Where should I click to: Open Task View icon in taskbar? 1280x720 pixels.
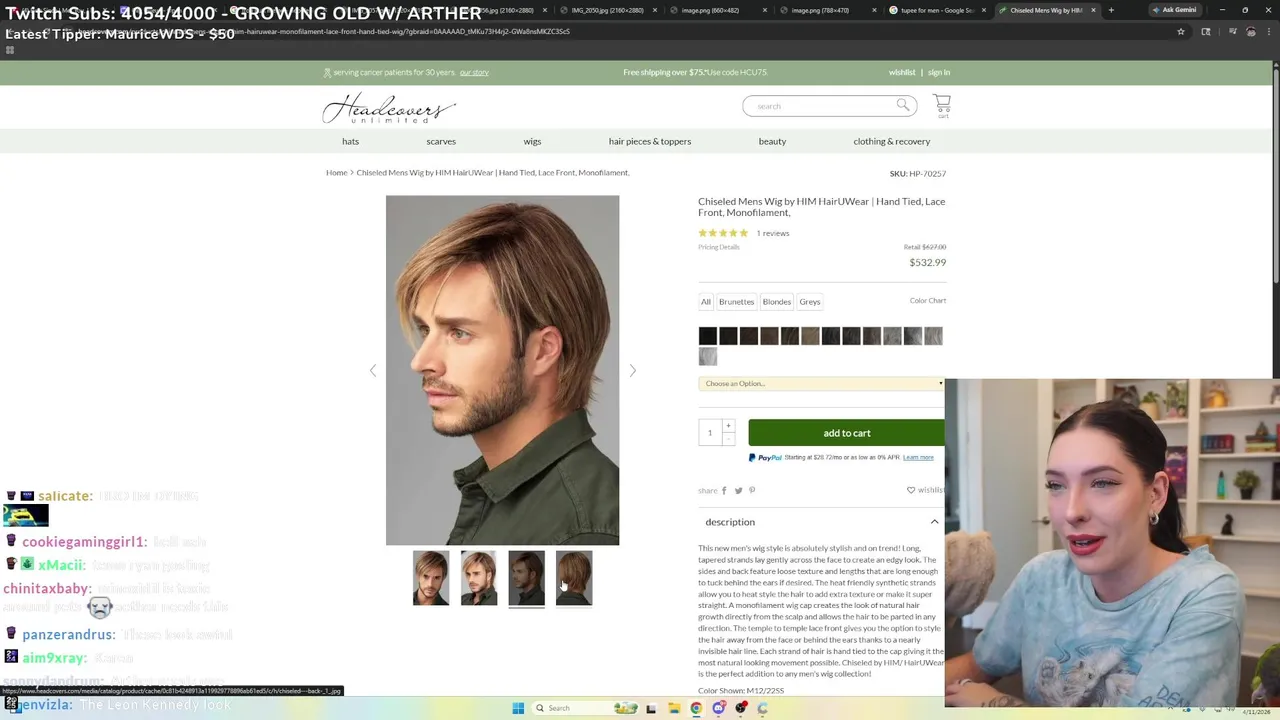[x=651, y=708]
